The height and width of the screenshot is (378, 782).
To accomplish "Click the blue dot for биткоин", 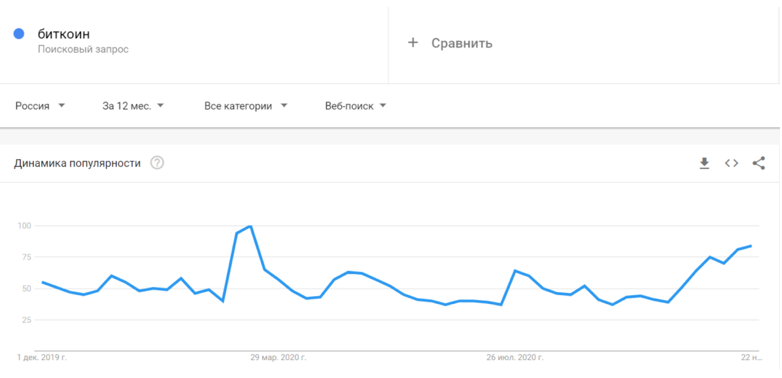I will (x=19, y=34).
